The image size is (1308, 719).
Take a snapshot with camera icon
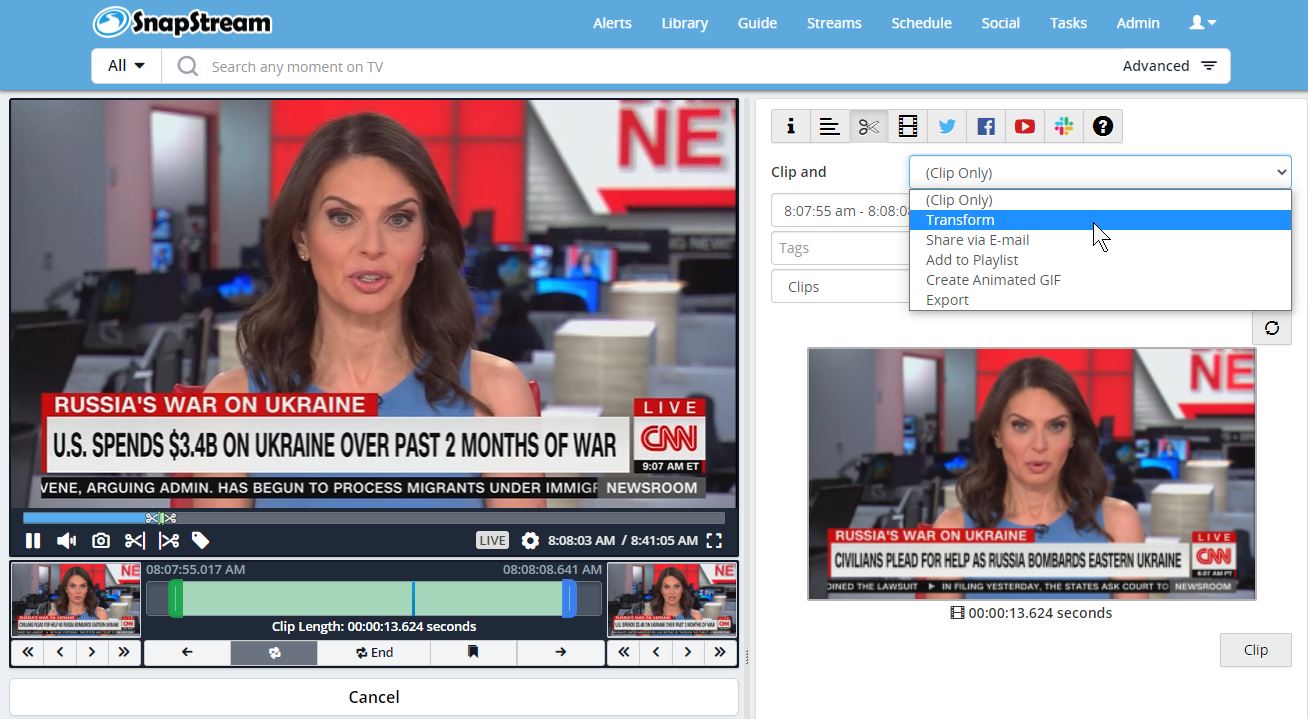(100, 541)
